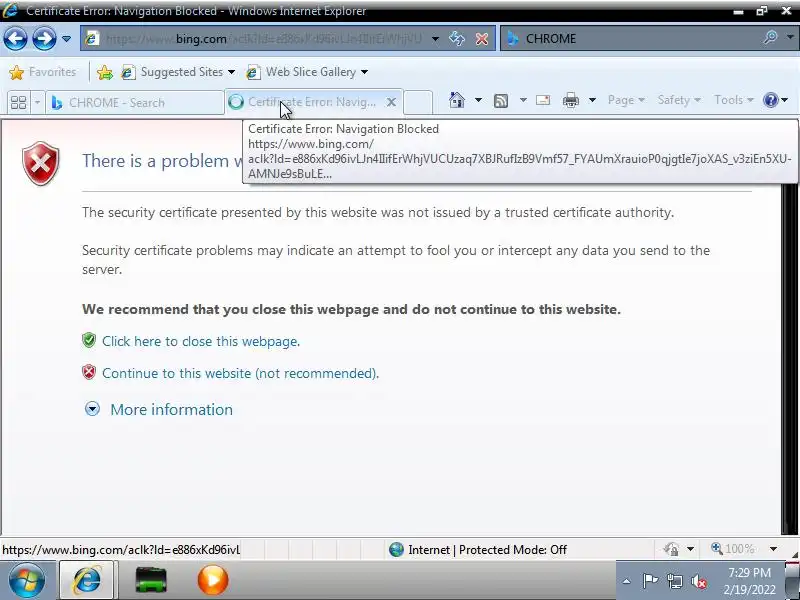This screenshot has height=600, width=800.
Task: Open the green monitor taskbar application
Action: (x=151, y=581)
